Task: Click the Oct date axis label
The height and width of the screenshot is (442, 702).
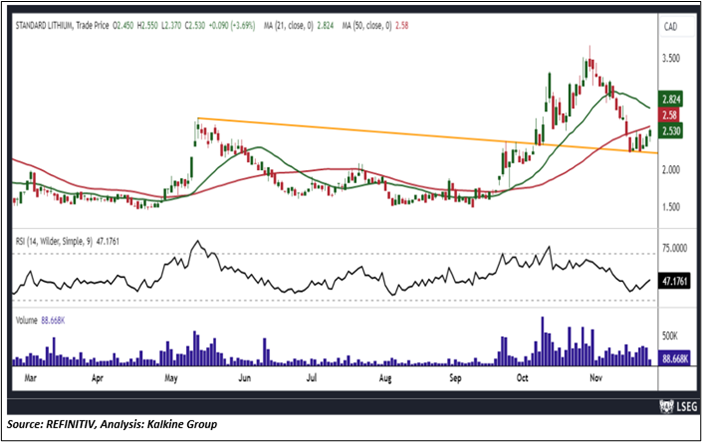Action: point(522,378)
